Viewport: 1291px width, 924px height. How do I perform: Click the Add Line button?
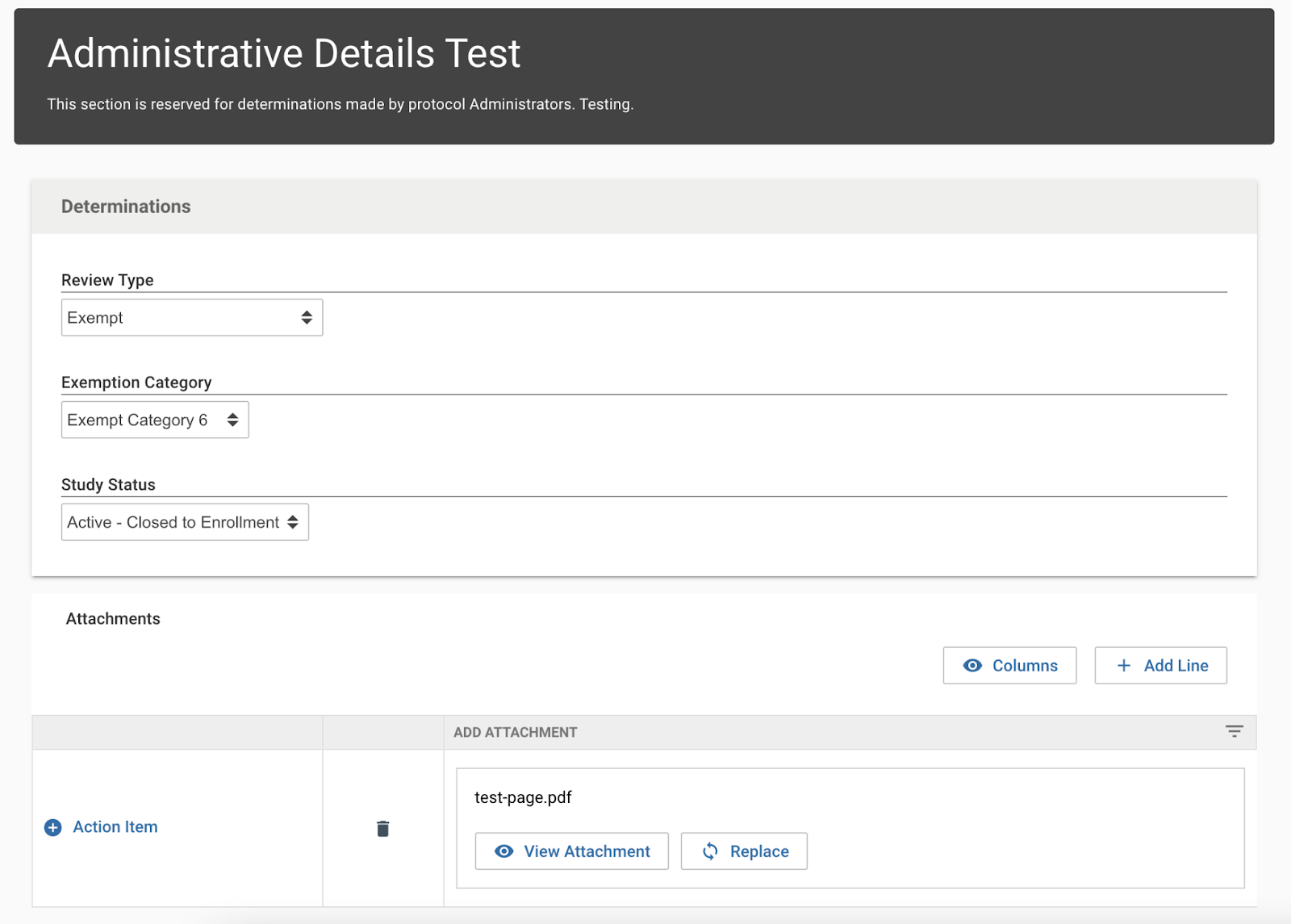[x=1159, y=665]
